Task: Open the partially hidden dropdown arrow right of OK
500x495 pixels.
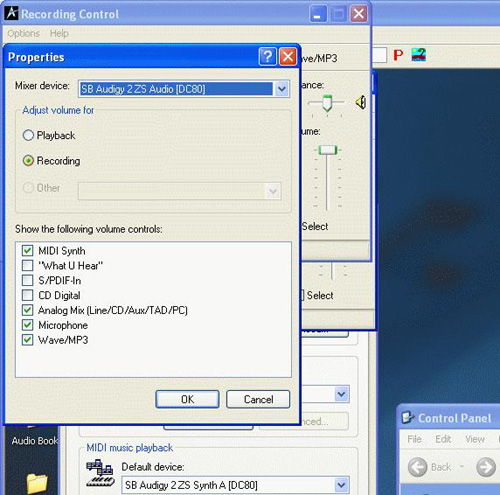Action: tap(341, 394)
